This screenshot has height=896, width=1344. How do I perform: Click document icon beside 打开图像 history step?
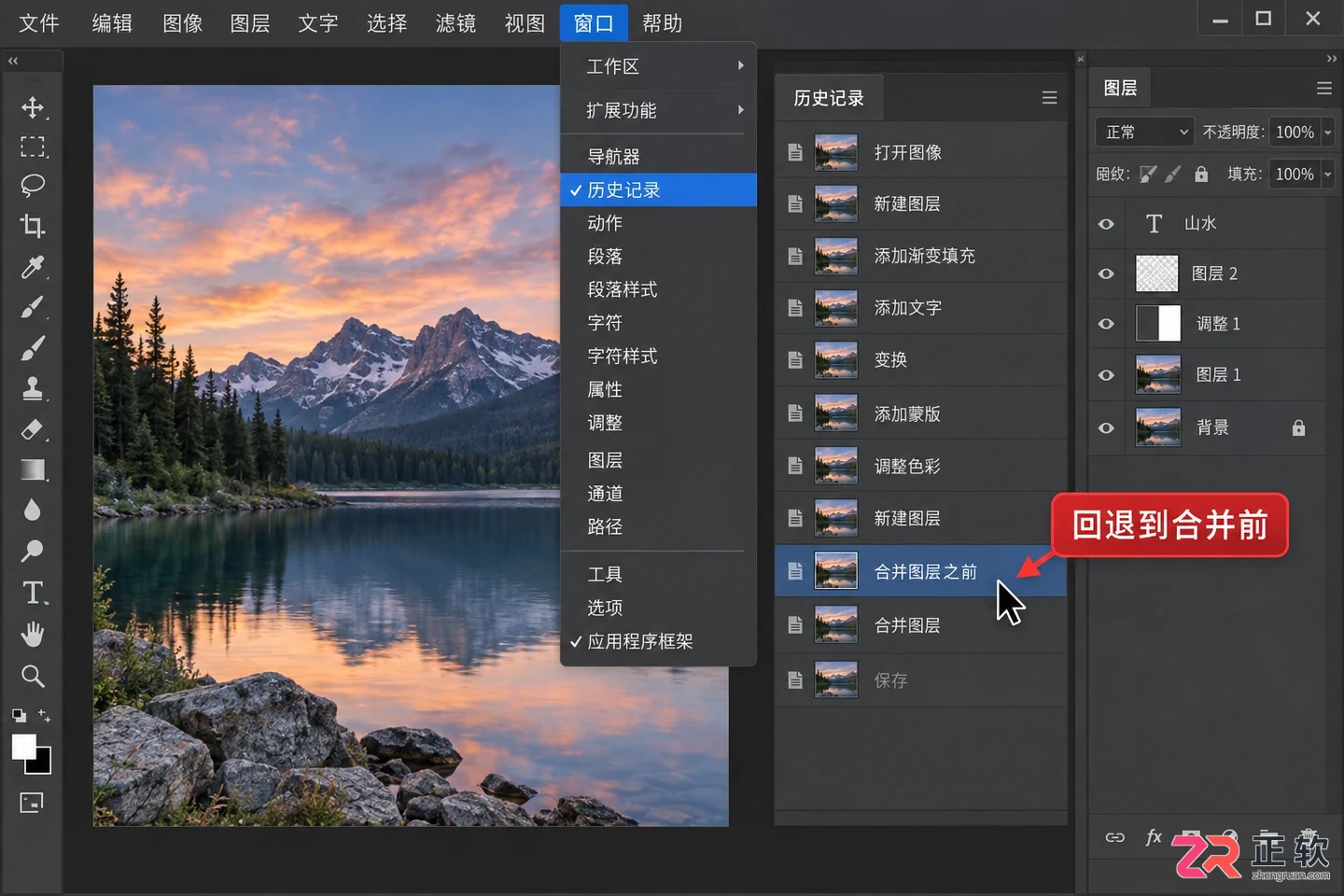point(795,152)
